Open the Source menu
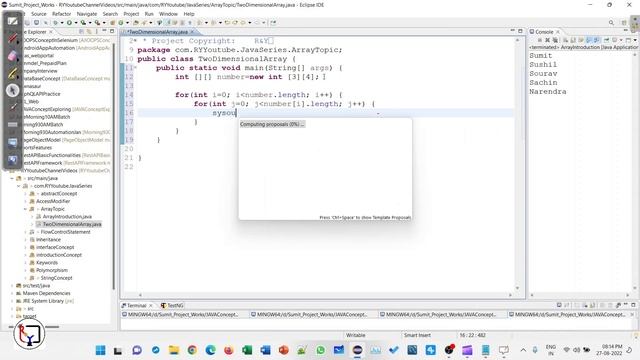This screenshot has width=640, height=360. pyautogui.click(x=39, y=14)
